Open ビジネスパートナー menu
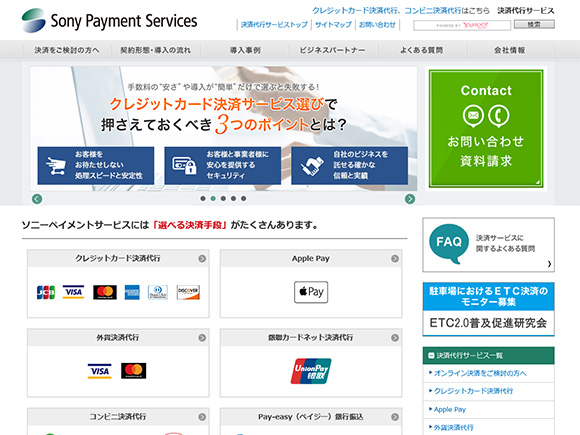580x435 pixels. pyautogui.click(x=333, y=50)
